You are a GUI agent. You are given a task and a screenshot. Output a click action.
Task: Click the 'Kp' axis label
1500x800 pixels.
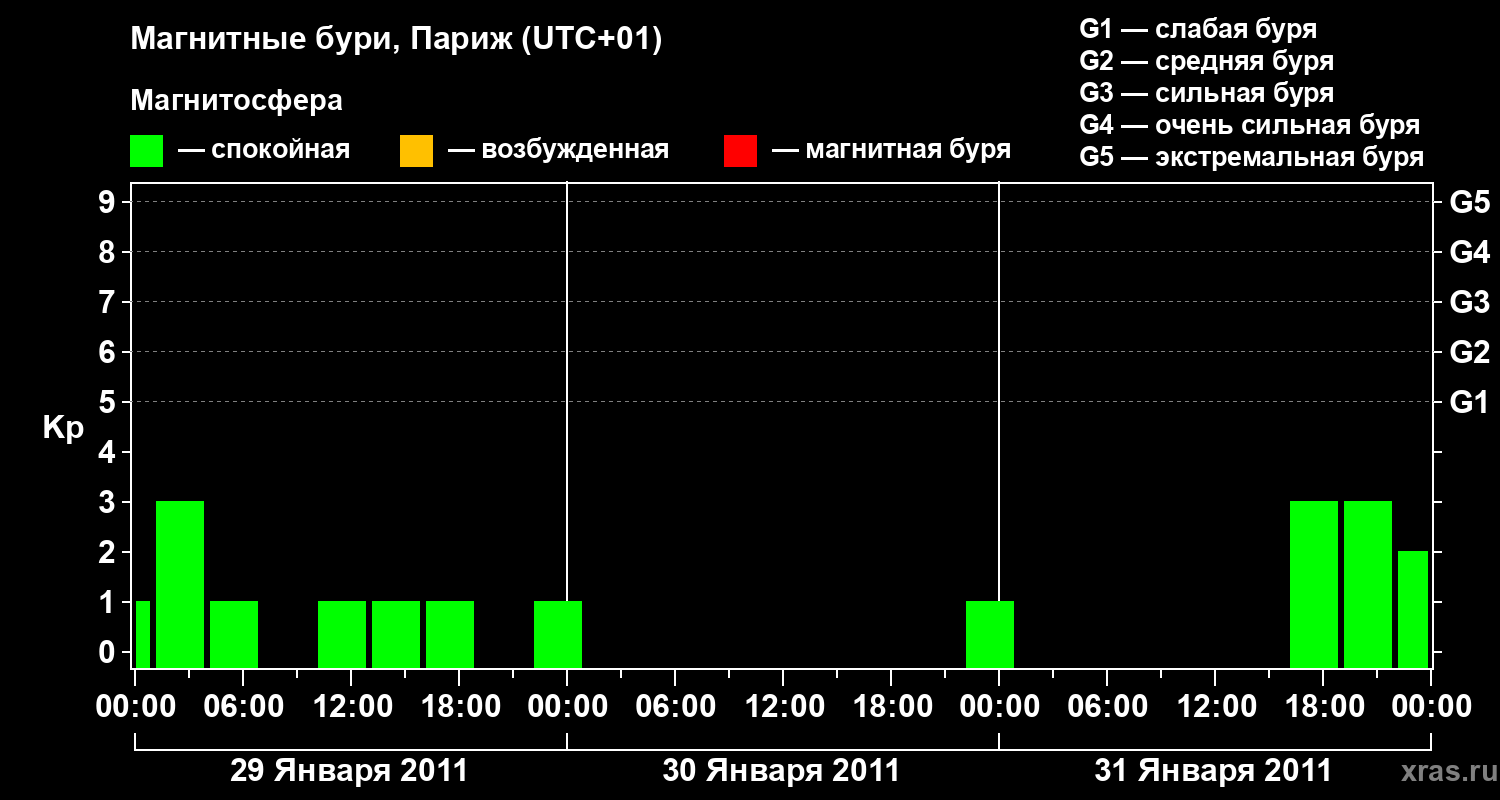[x=63, y=429]
